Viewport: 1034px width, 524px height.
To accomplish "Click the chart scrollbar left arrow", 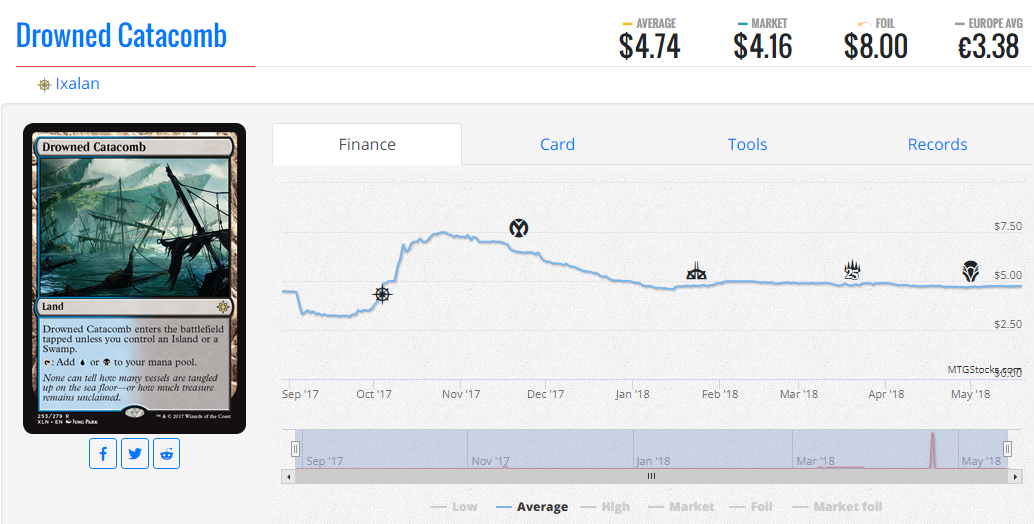I will [x=288, y=476].
